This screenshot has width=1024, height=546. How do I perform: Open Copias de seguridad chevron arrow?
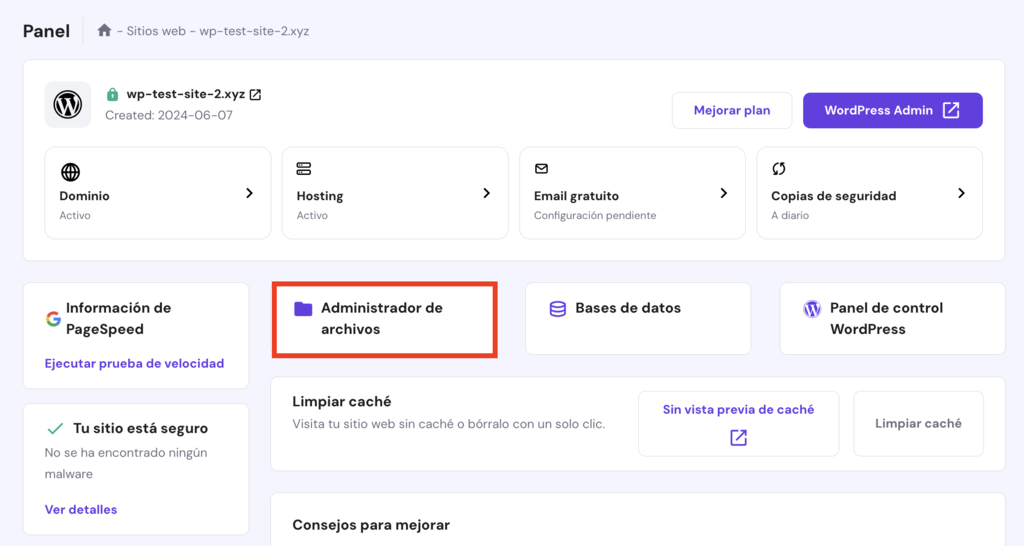coord(960,193)
